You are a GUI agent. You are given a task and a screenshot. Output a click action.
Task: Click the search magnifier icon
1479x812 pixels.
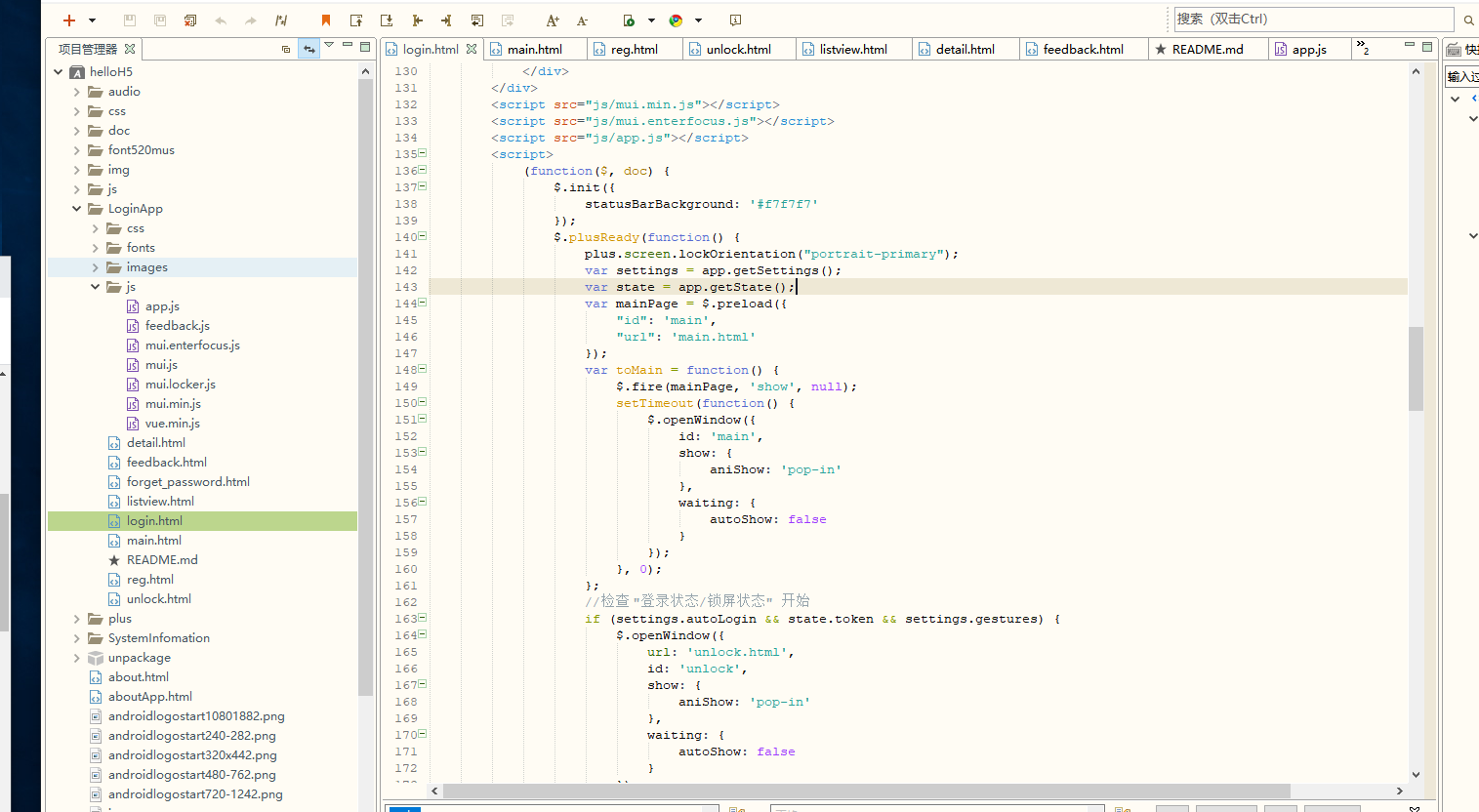click(x=1468, y=20)
